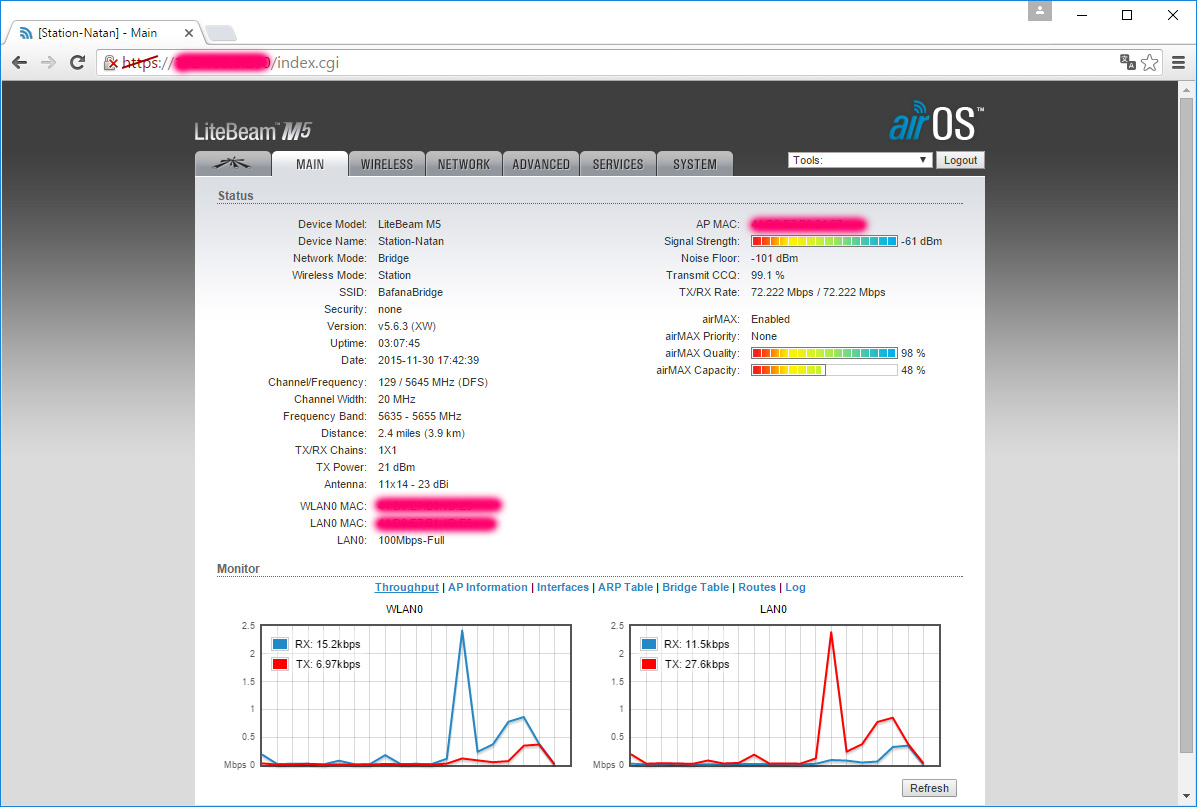1197x807 pixels.
Task: Switch to the MAIN tab
Action: tap(310, 163)
